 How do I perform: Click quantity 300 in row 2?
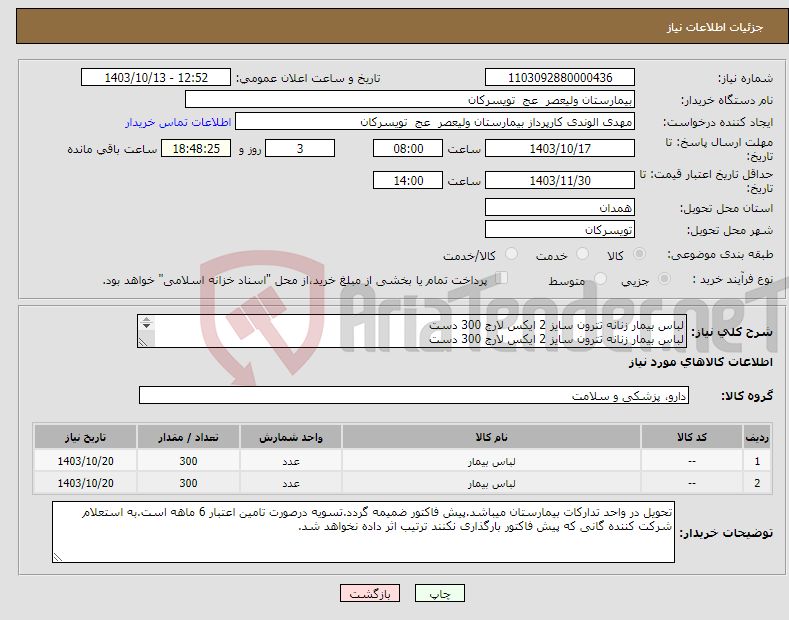[x=188, y=483]
